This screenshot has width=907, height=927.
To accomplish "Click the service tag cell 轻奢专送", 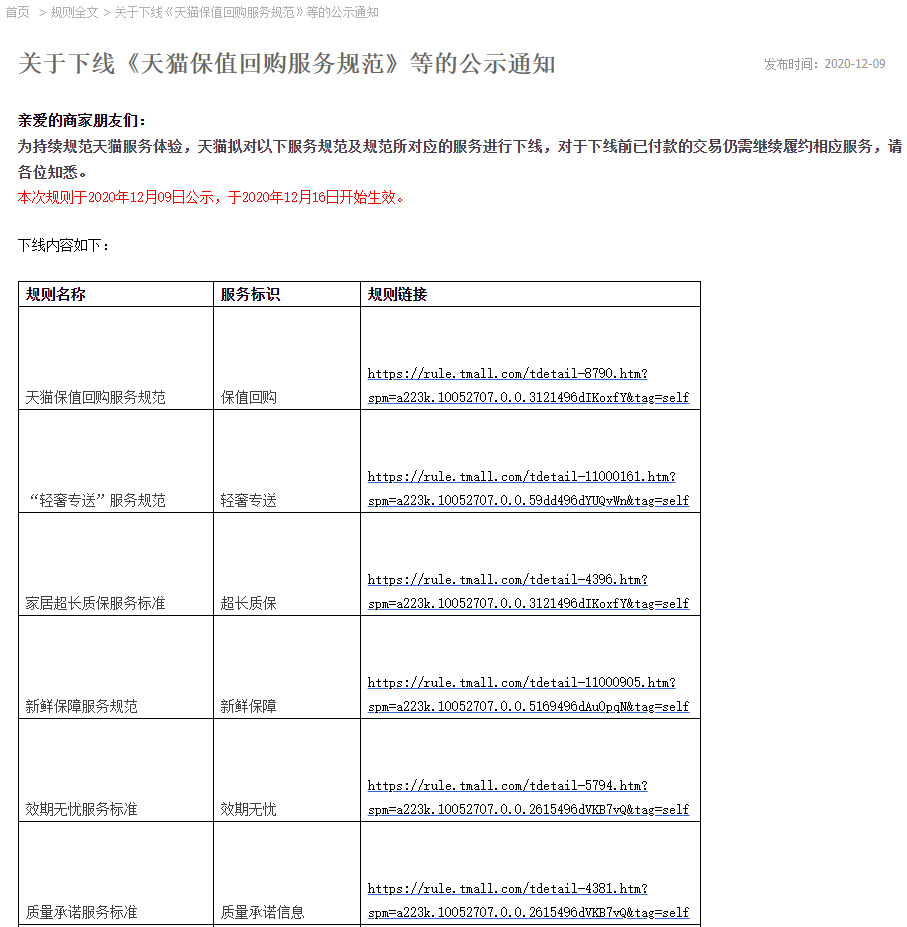I will [248, 500].
